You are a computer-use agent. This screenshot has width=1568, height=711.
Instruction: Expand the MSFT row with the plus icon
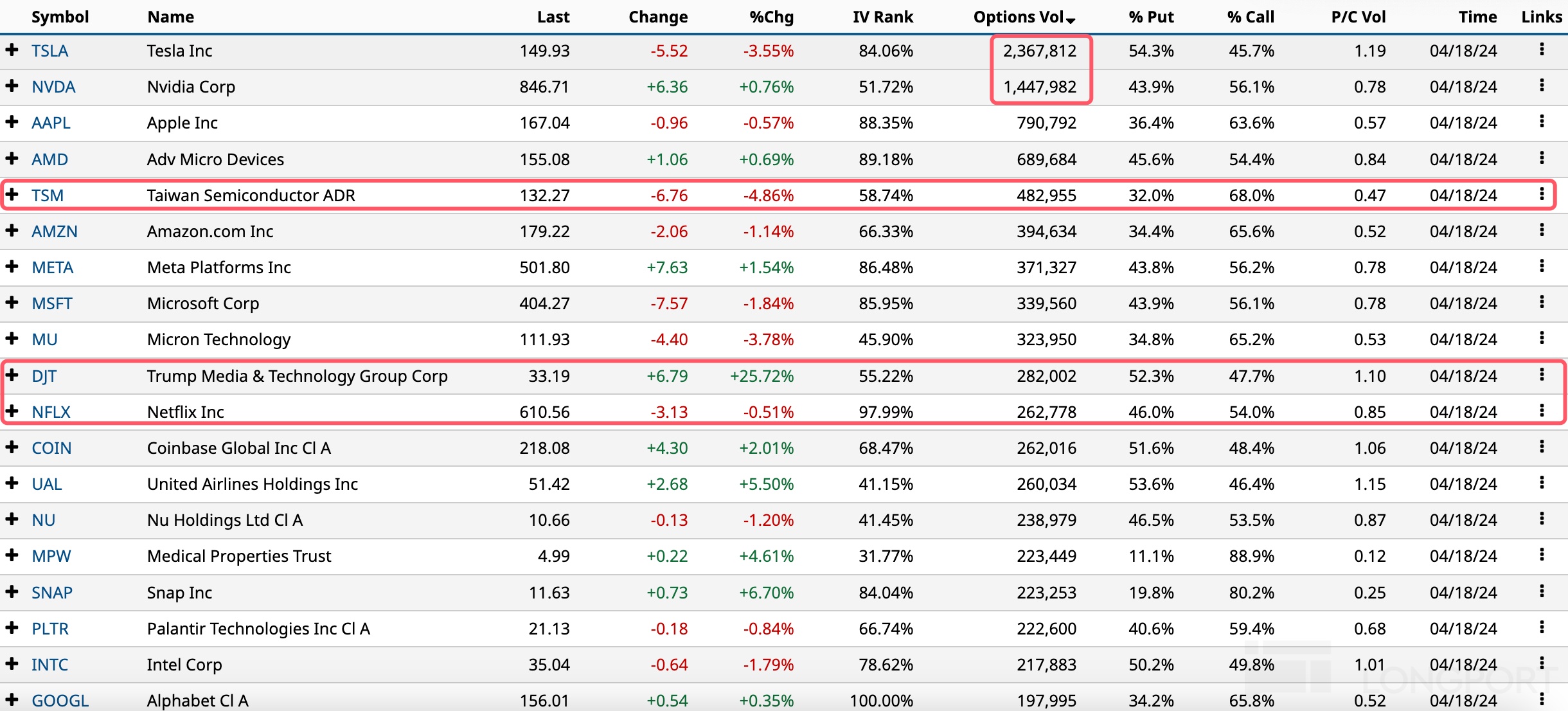[12, 302]
